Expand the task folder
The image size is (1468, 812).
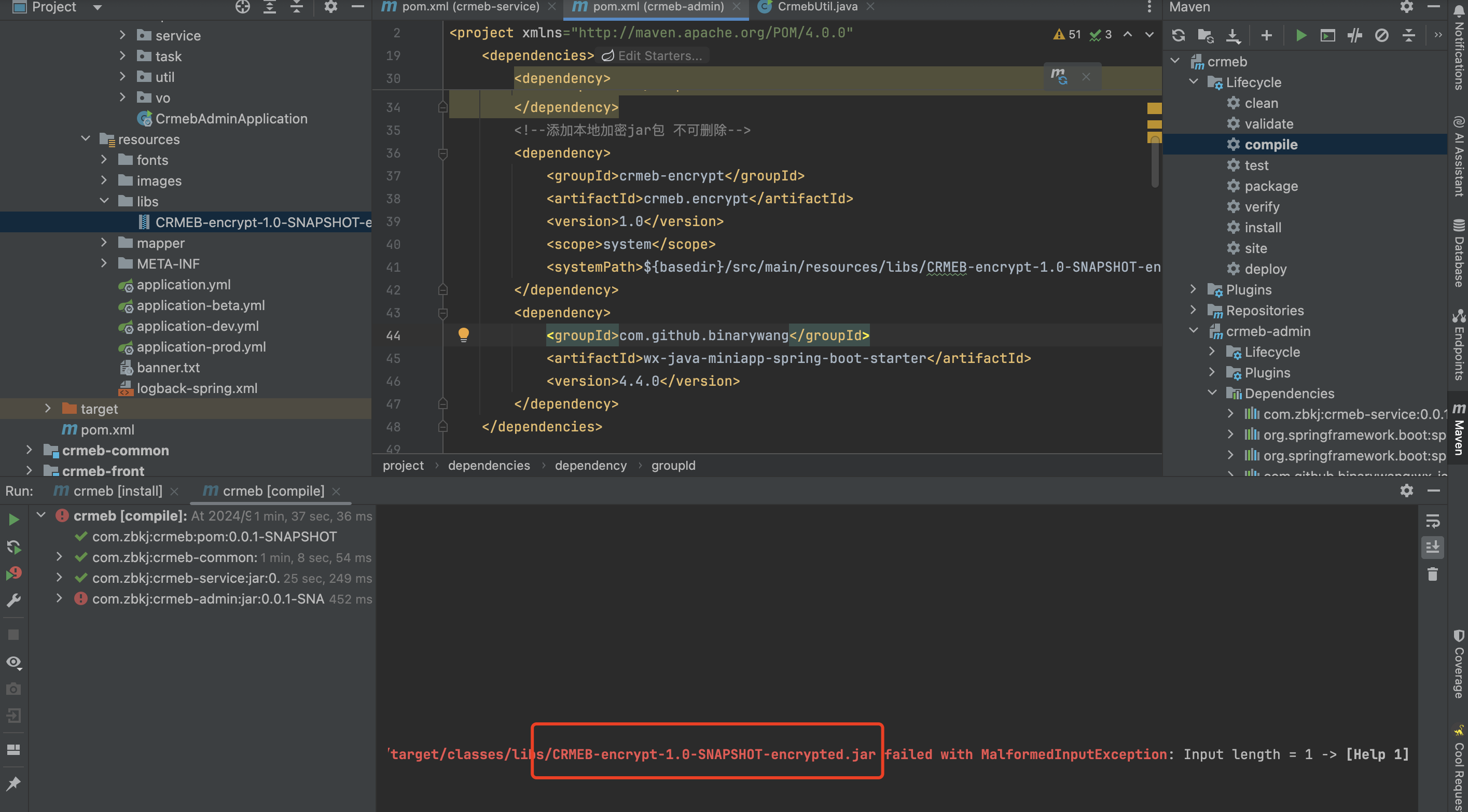coord(122,56)
